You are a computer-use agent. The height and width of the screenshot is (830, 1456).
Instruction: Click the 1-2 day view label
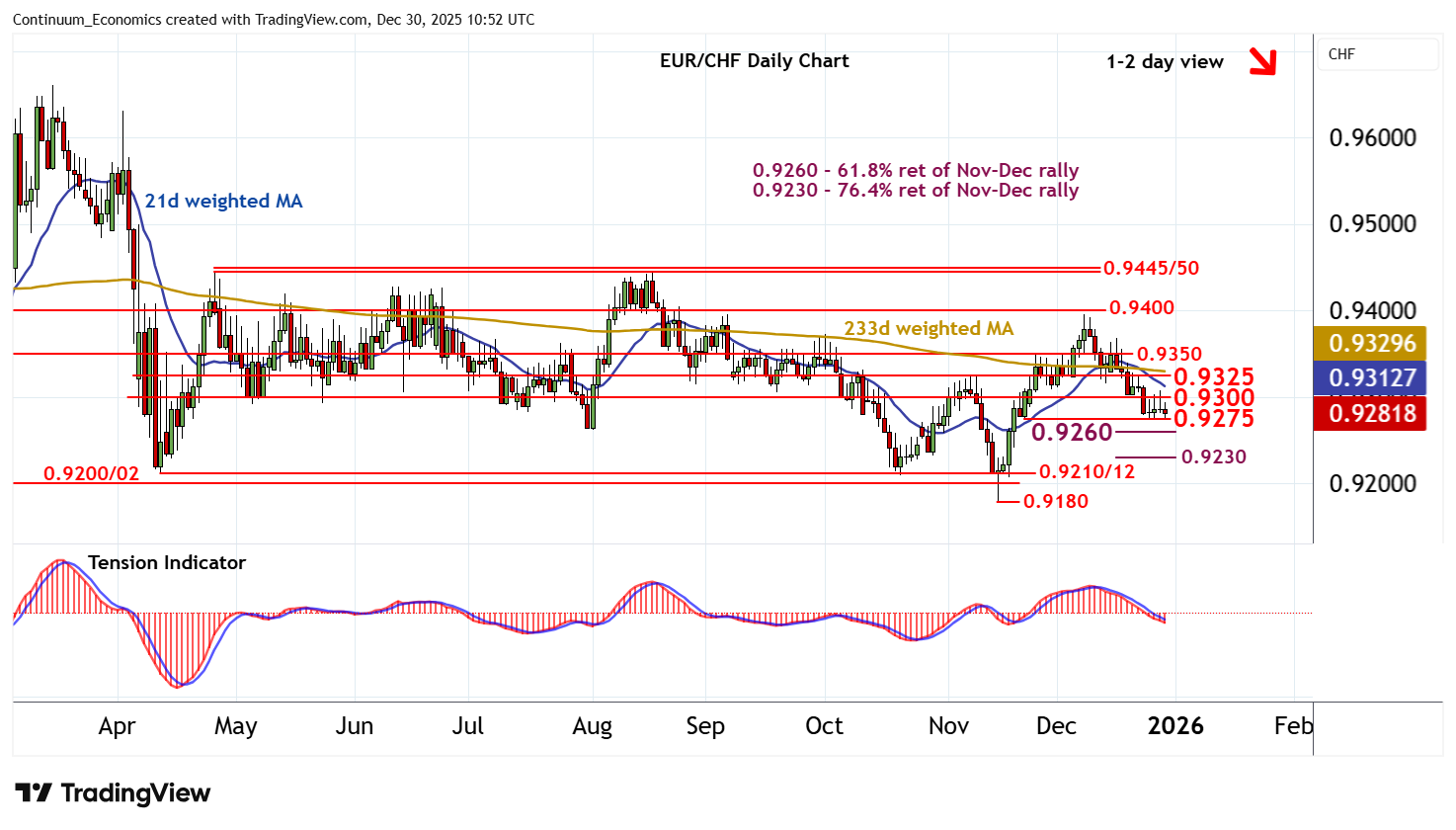point(1165,62)
